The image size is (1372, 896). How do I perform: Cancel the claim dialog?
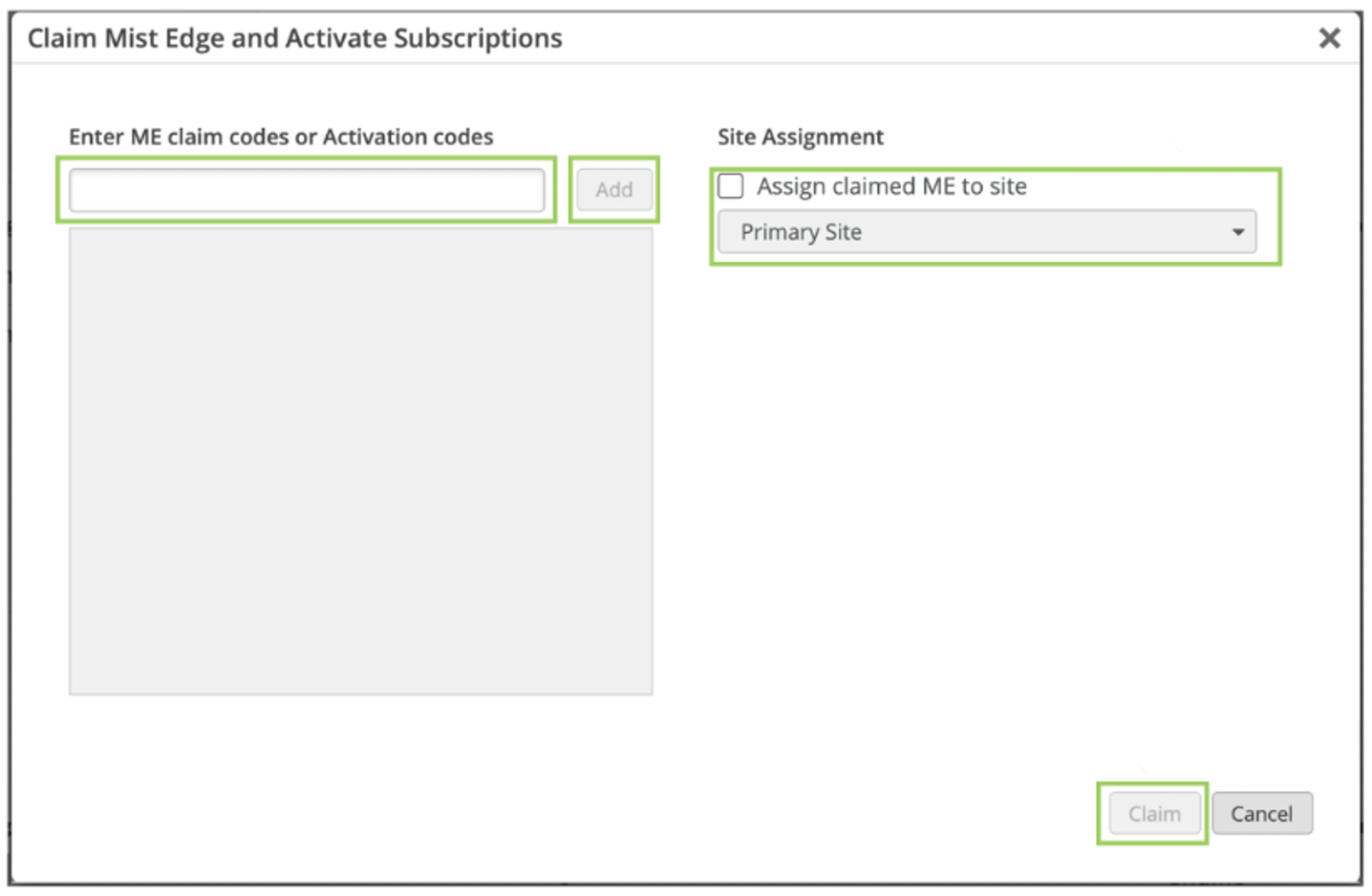(x=1261, y=814)
